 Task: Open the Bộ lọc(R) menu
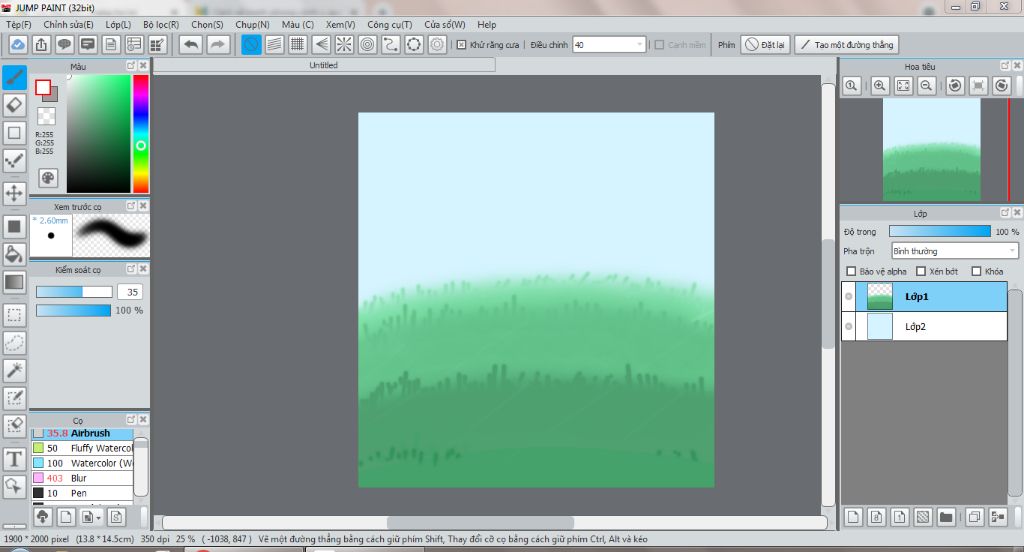tap(161, 25)
